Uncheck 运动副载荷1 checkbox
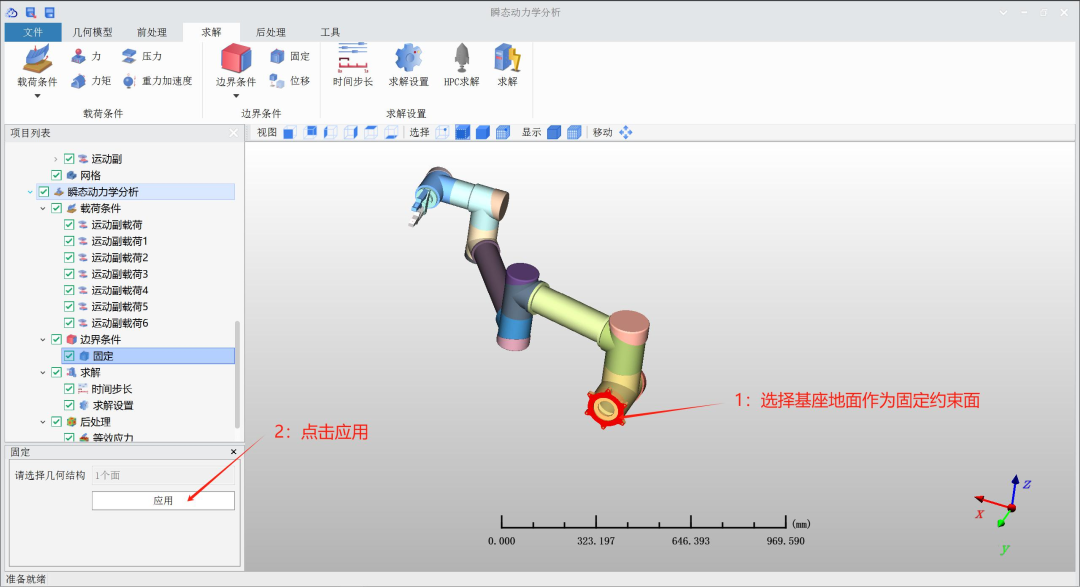Image resolution: width=1080 pixels, height=587 pixels. [x=69, y=241]
